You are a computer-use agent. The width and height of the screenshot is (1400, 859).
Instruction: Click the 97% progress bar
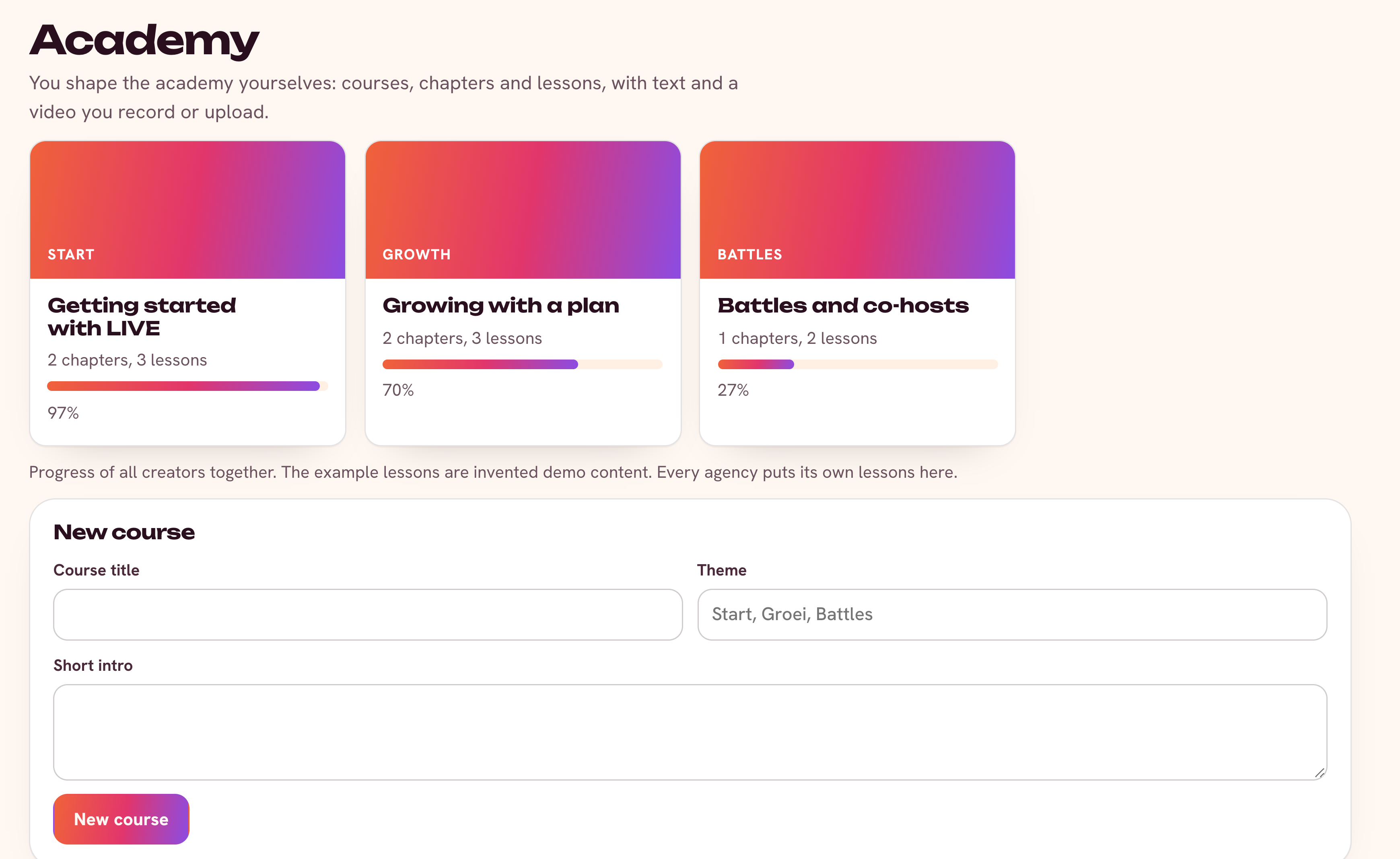click(187, 386)
